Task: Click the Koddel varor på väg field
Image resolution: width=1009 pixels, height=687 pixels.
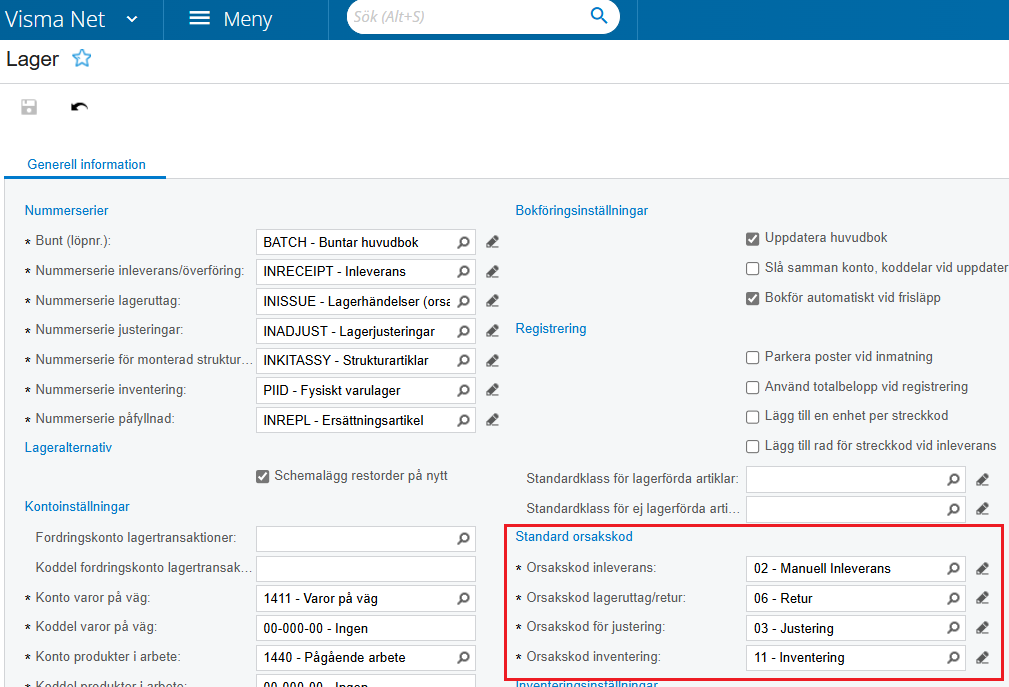Action: 366,628
